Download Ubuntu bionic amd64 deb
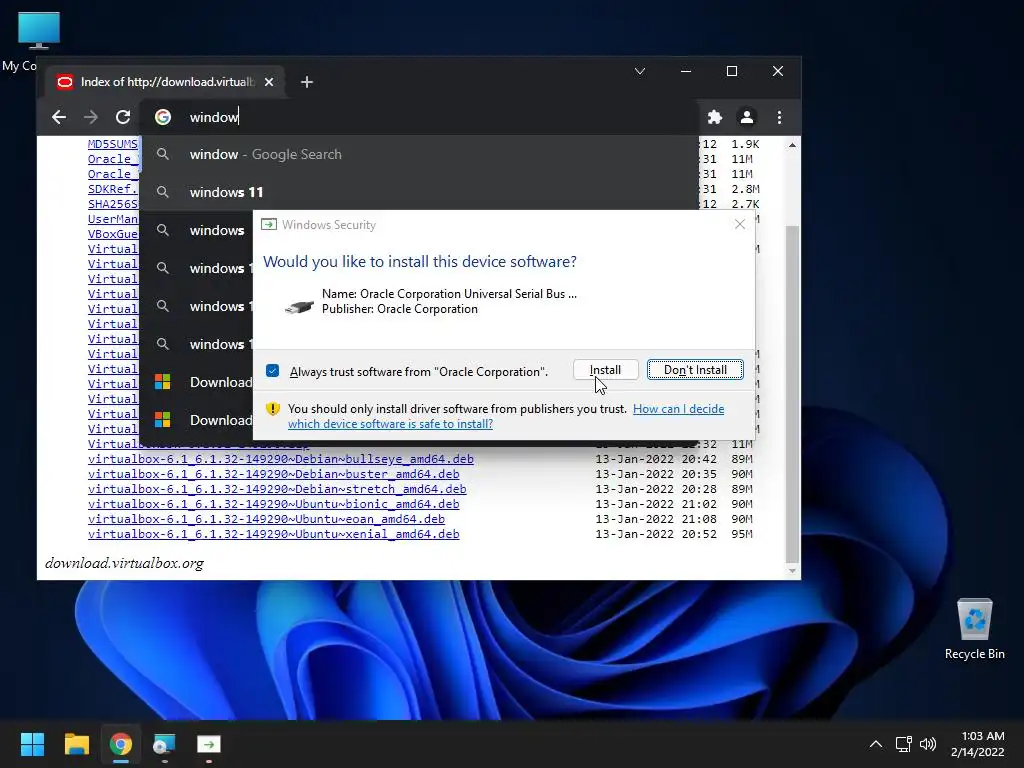 click(x=274, y=504)
